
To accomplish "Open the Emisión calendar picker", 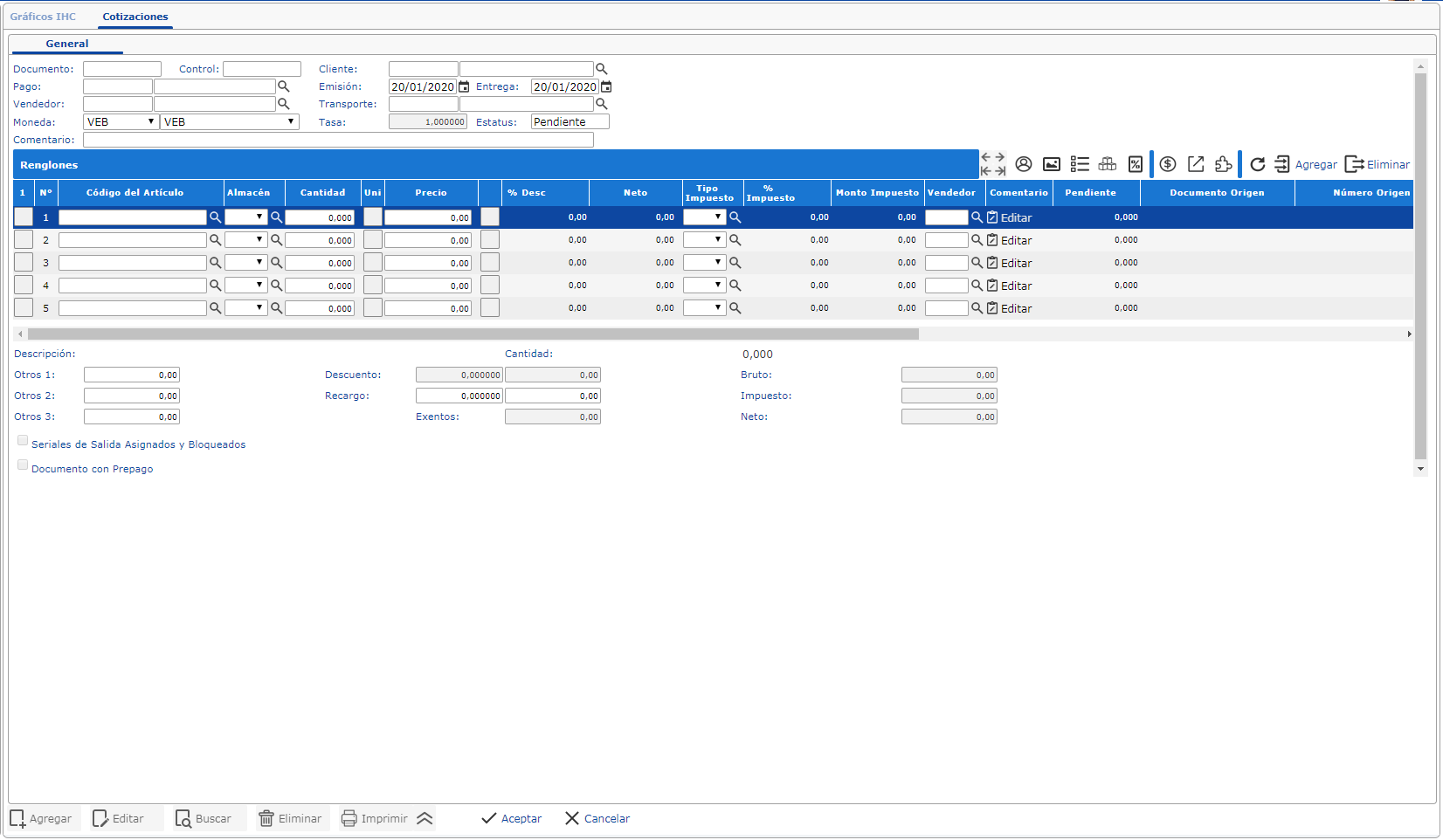I will 465,87.
